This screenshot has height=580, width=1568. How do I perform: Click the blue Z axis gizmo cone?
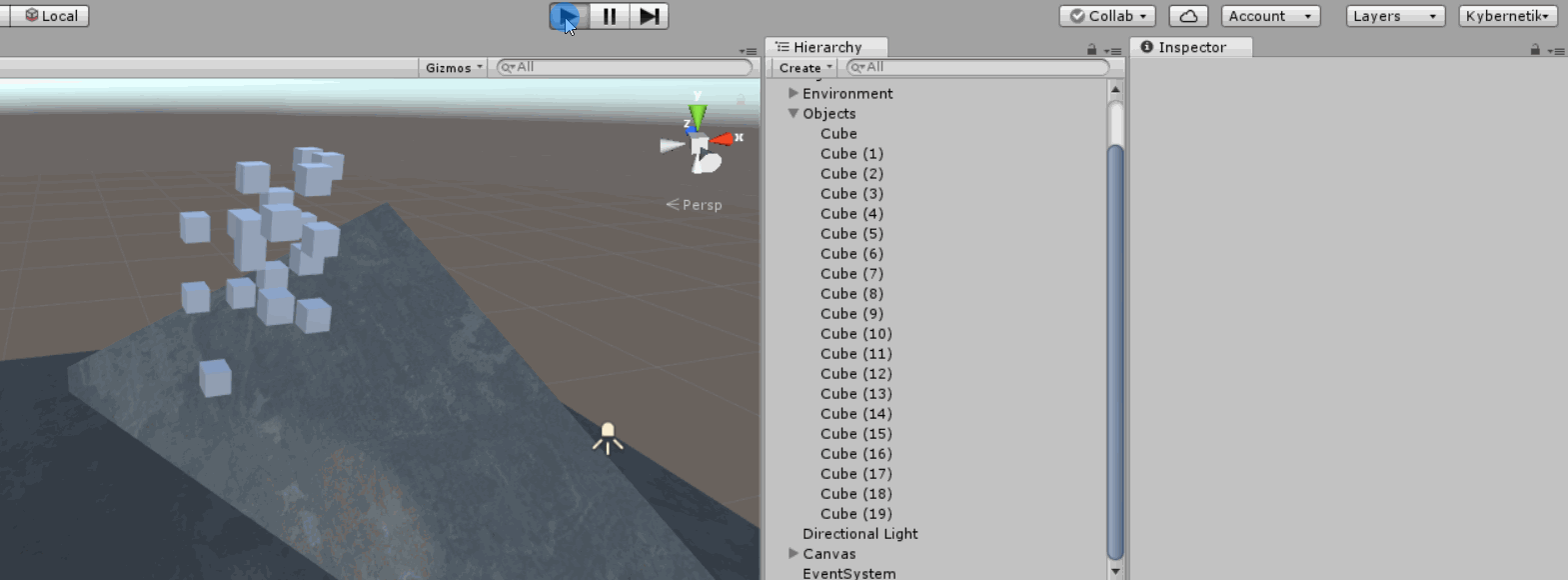point(691,129)
